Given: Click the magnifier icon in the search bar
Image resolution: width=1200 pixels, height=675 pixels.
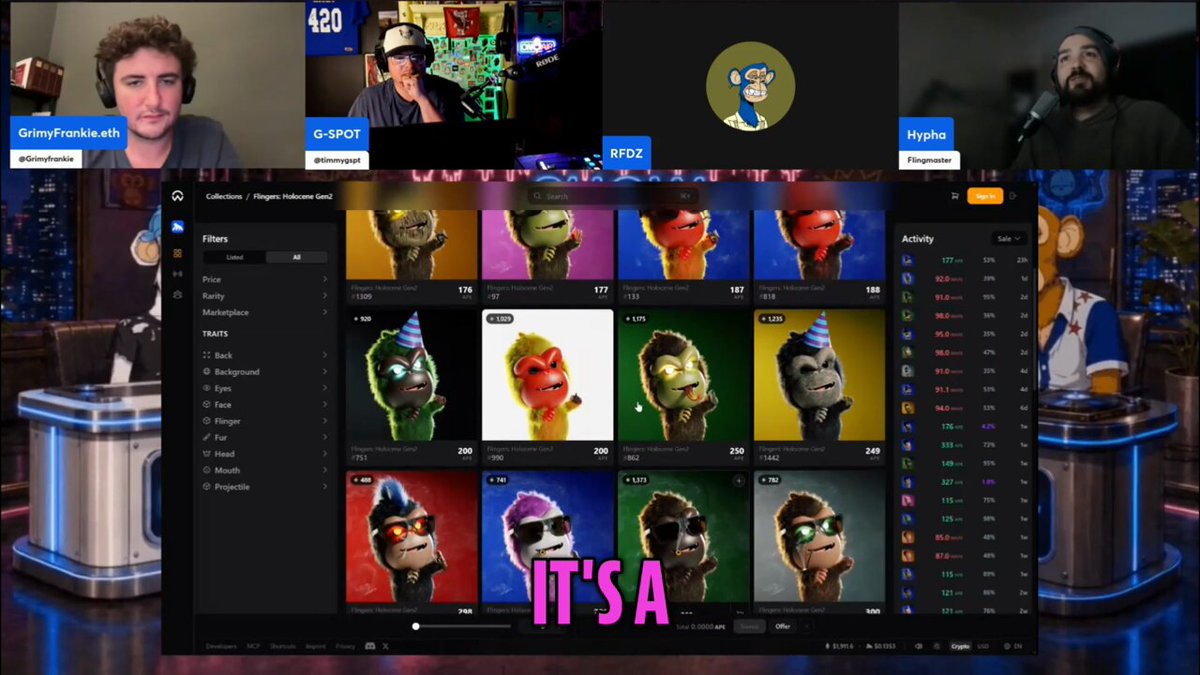Looking at the screenshot, I should (537, 196).
